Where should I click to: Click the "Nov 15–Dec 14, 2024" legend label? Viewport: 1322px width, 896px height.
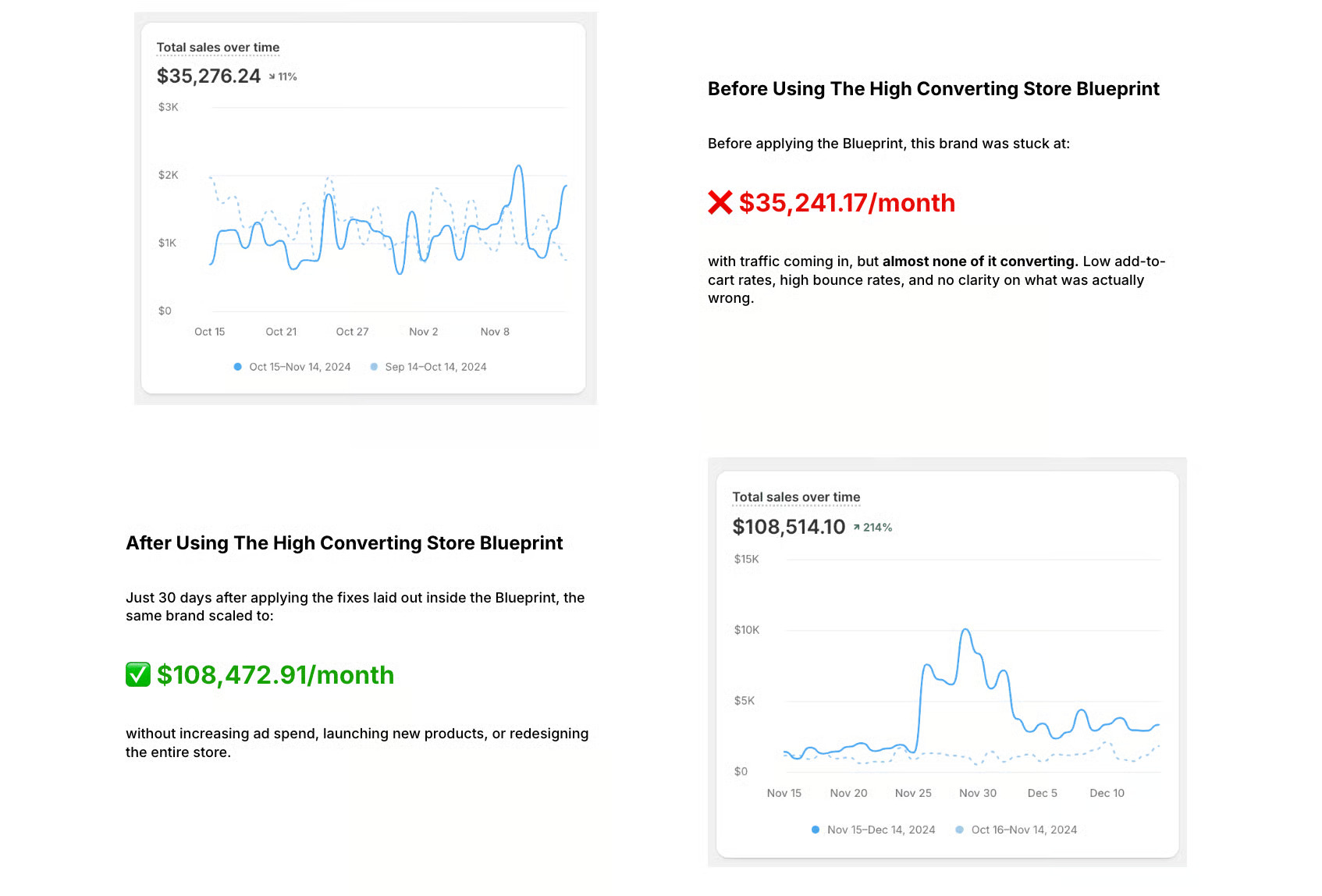tap(881, 830)
